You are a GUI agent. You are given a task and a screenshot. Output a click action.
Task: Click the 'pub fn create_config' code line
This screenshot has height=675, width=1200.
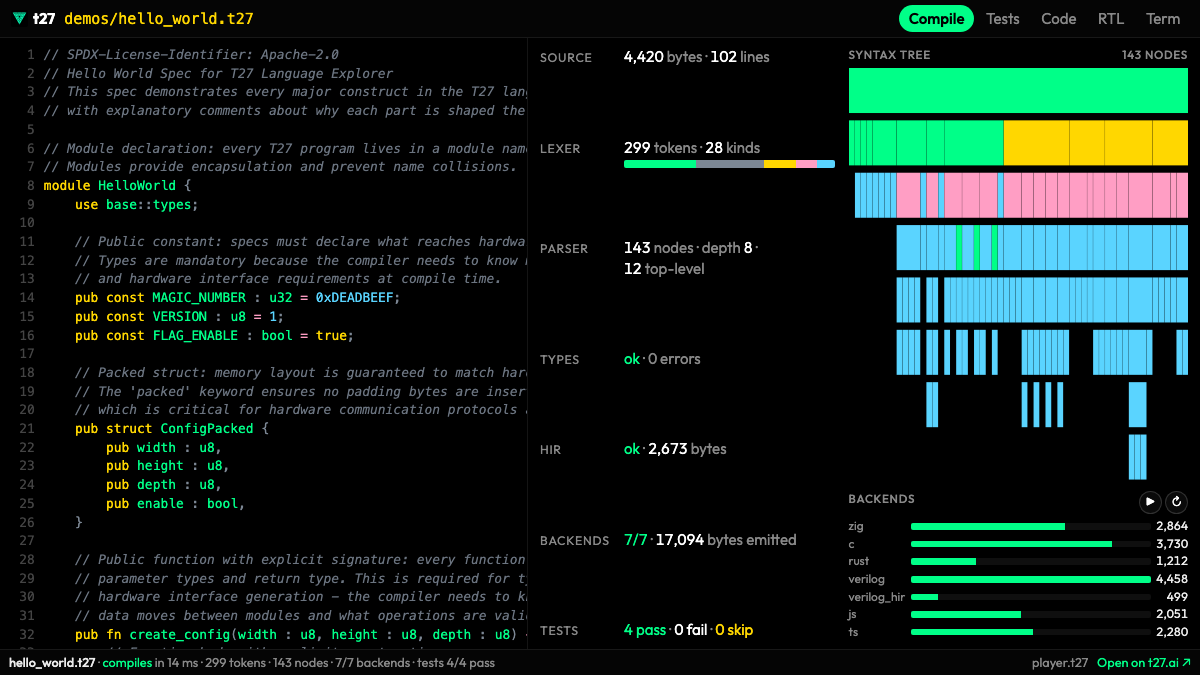[301, 635]
